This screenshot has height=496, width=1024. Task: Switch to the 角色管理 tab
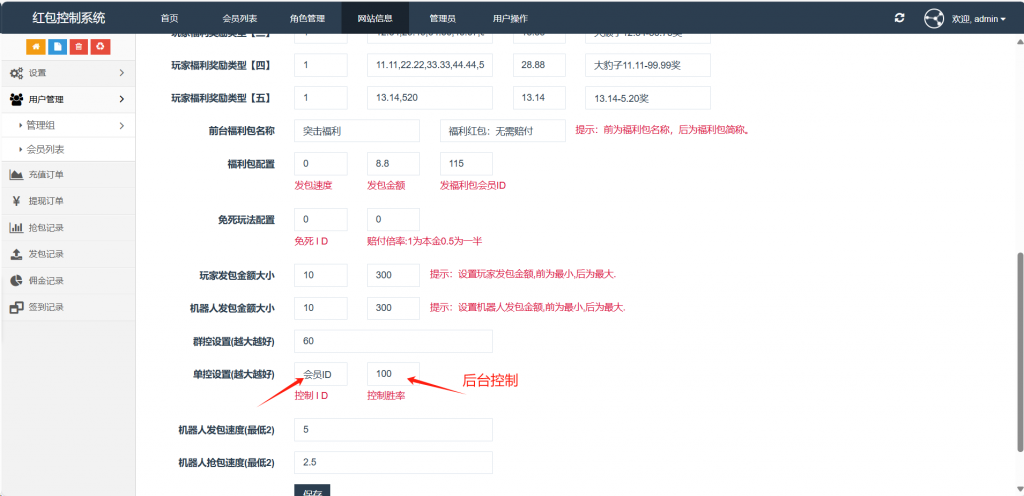(307, 18)
